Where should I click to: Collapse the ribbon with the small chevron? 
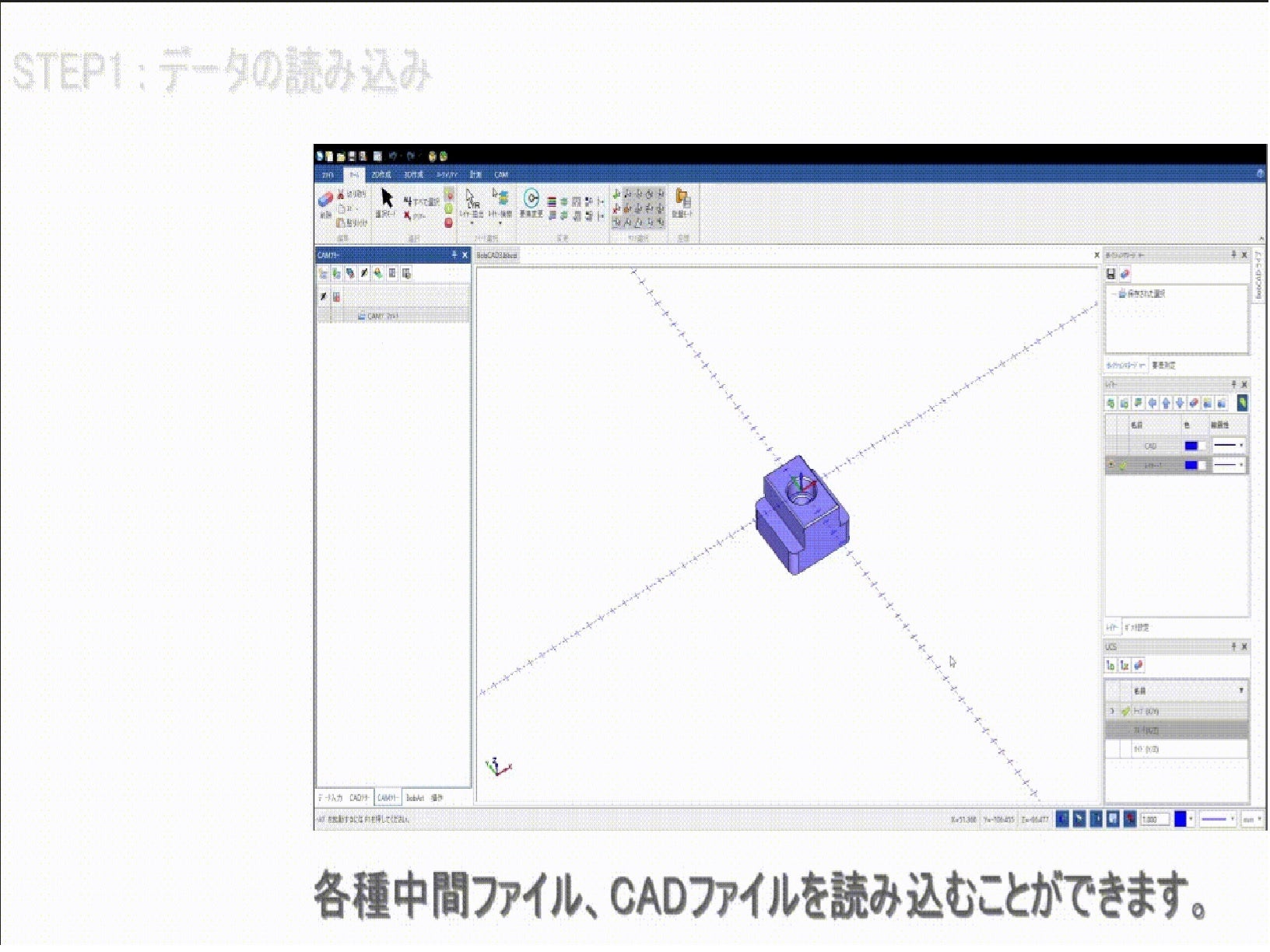pos(1261,239)
